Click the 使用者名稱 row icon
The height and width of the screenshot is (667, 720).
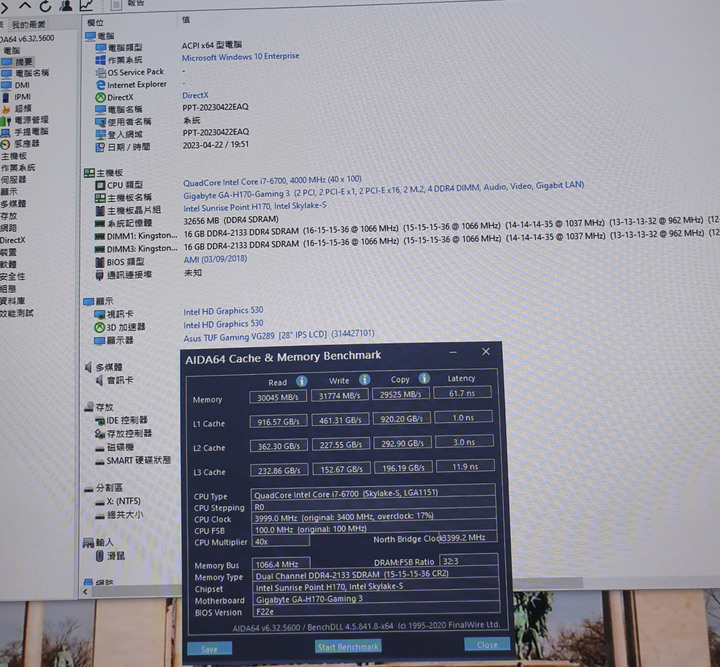(101, 122)
